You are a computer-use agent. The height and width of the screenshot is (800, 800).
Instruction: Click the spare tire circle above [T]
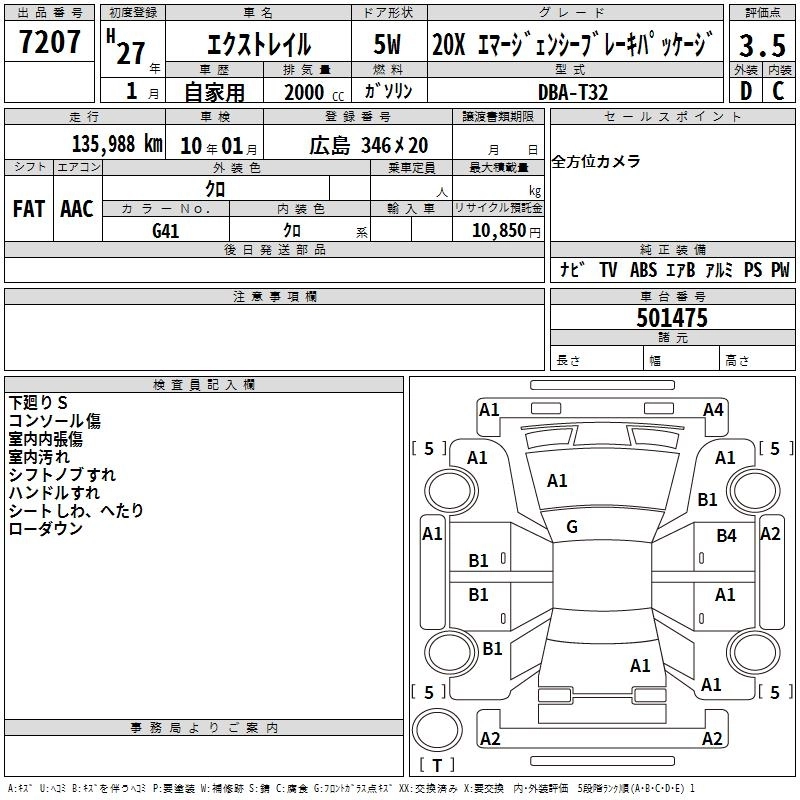click(x=437, y=730)
